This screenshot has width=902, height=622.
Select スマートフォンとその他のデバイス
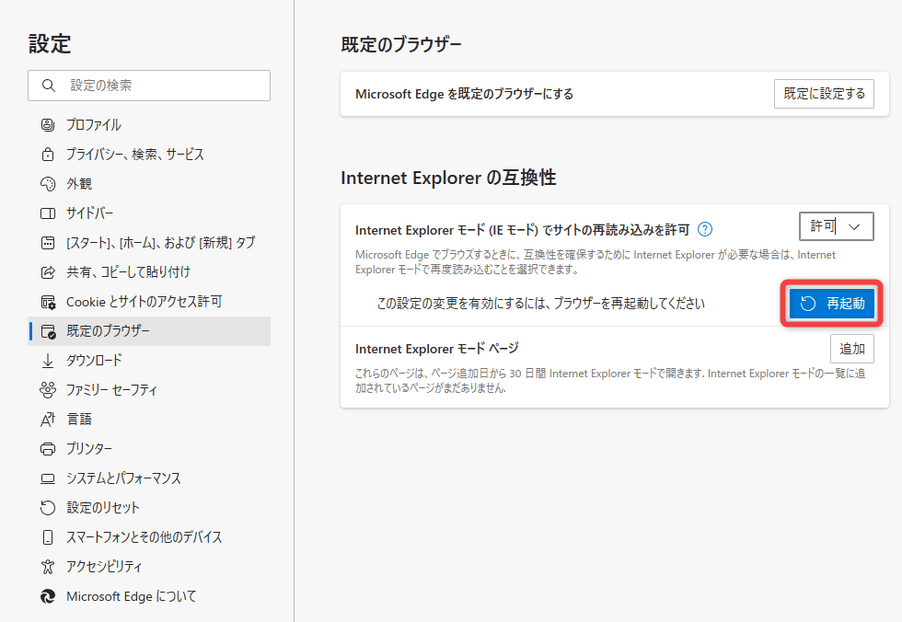(x=149, y=537)
